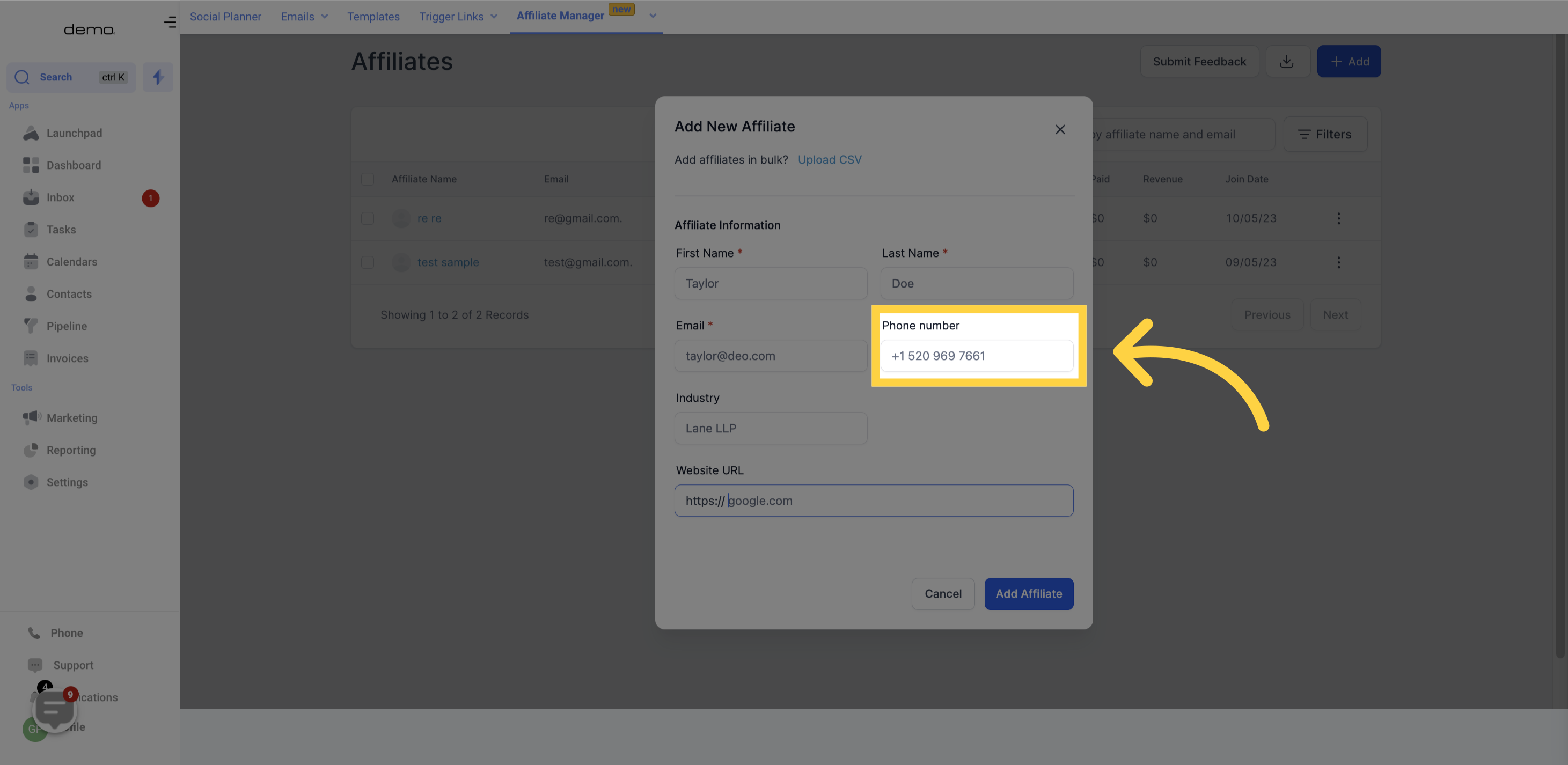Open the Pipeline funnel icon
This screenshot has height=765, width=1568.
click(31, 326)
